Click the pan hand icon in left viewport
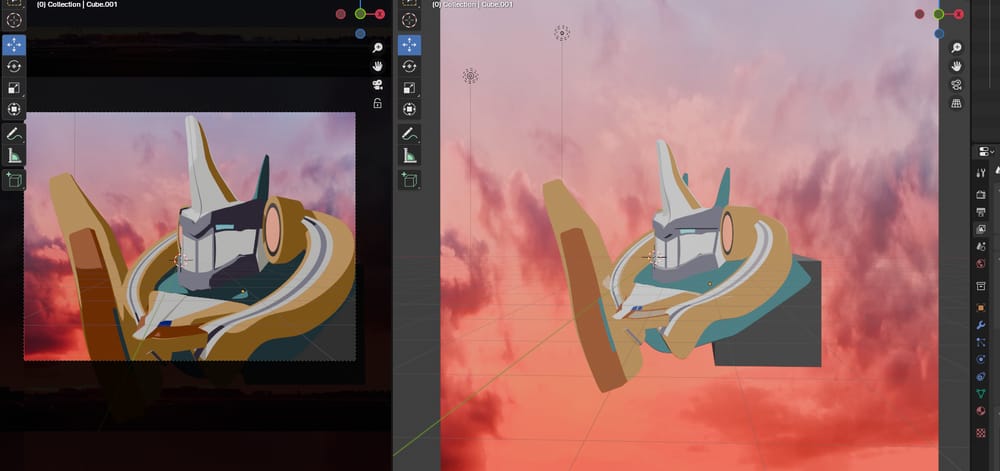Screen dimensions: 1000x471 tap(378, 66)
